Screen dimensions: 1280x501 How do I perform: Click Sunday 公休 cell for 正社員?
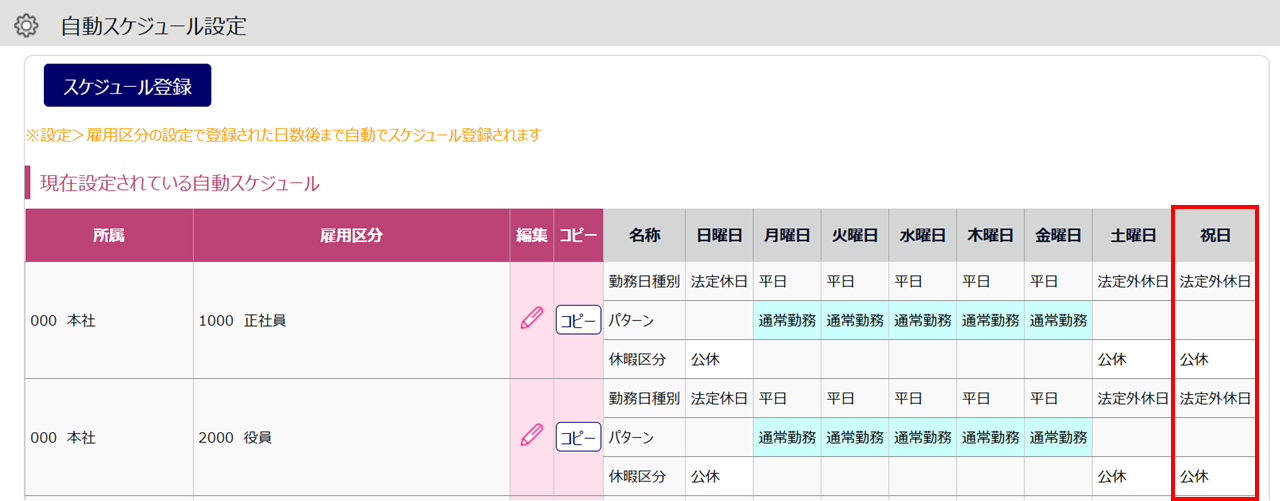pos(719,359)
